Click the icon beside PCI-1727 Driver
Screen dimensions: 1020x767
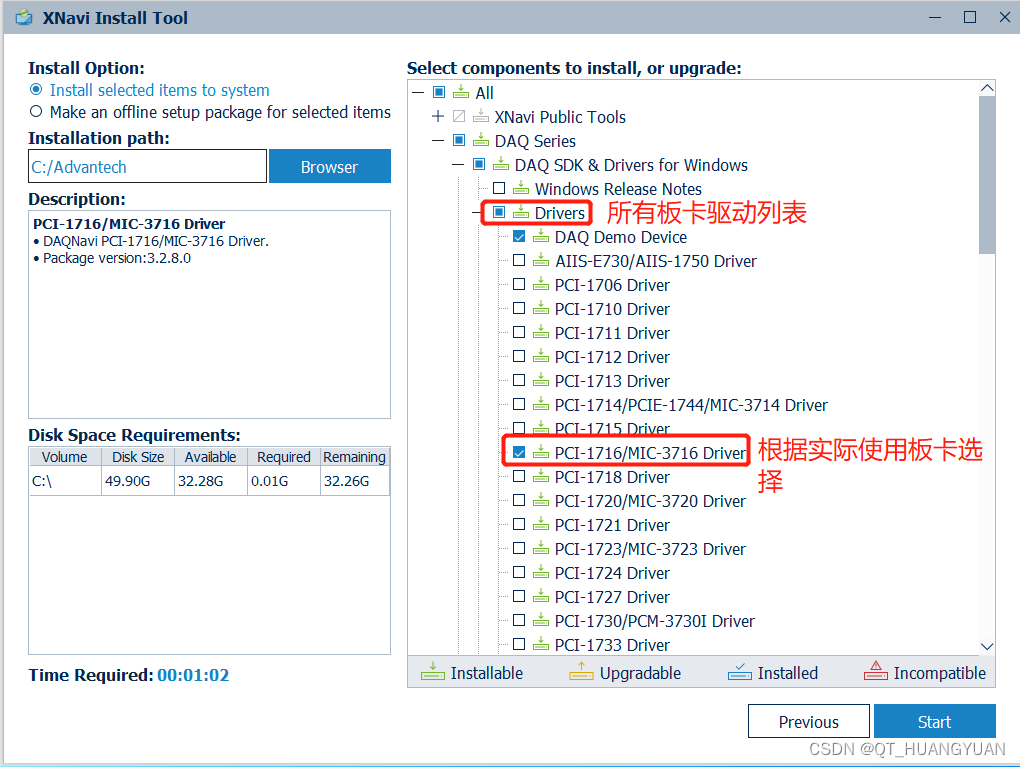coord(541,597)
